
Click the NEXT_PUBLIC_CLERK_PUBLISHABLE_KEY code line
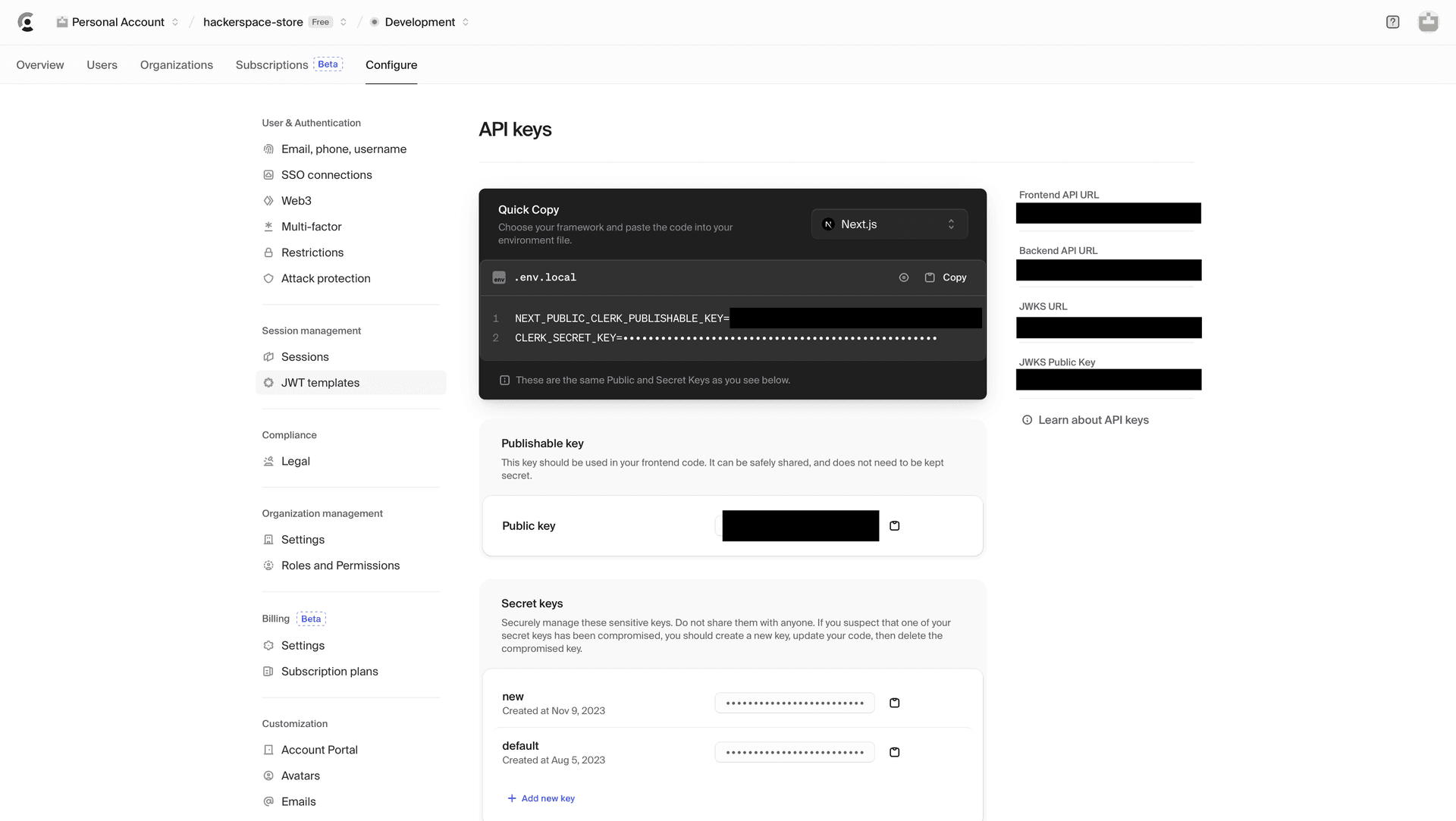click(748, 318)
